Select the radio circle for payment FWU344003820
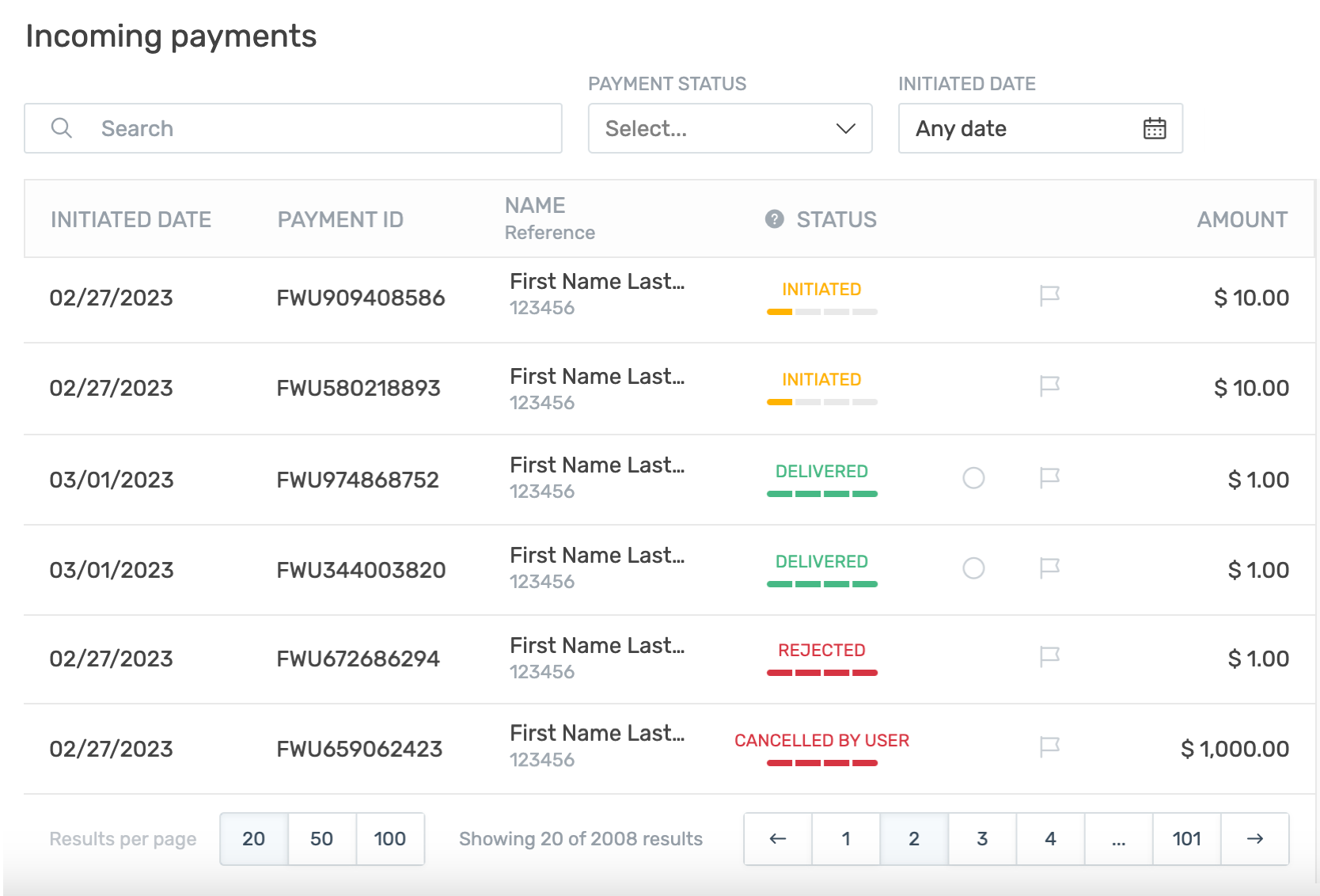Viewport: 1320px width, 896px height. point(973,568)
